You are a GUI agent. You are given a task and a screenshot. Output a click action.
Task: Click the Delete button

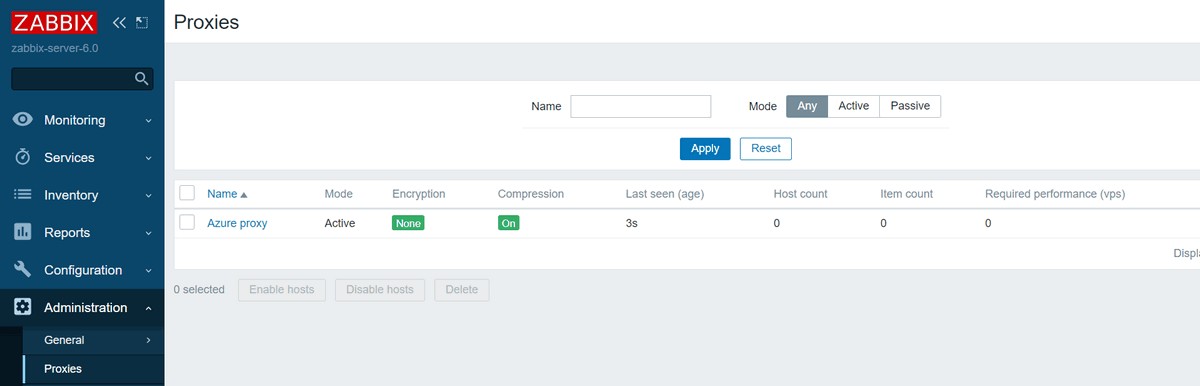[x=461, y=290]
